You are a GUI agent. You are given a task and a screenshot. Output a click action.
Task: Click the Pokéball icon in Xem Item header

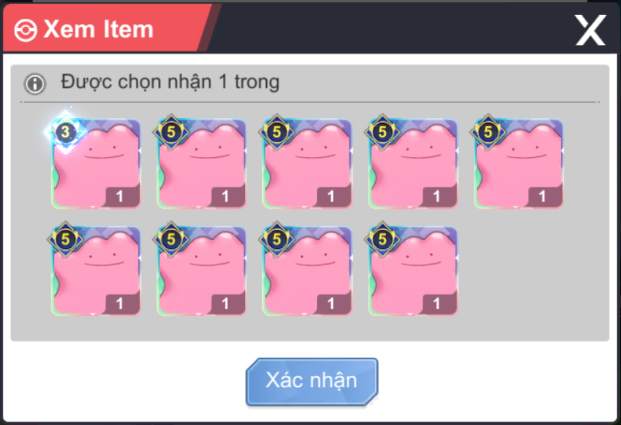pos(26,30)
